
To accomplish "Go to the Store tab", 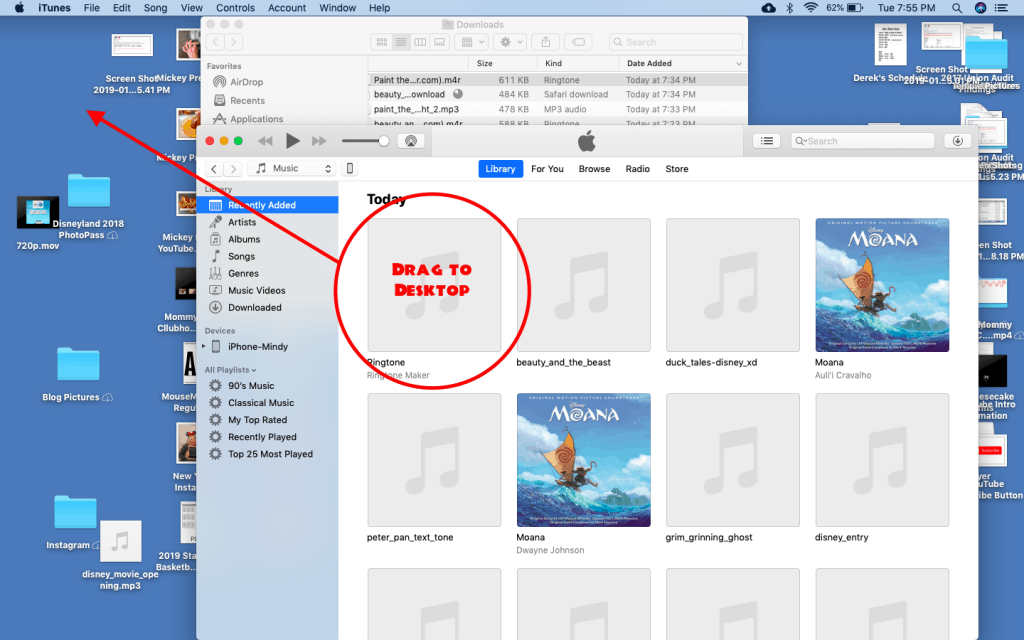I will tap(677, 168).
